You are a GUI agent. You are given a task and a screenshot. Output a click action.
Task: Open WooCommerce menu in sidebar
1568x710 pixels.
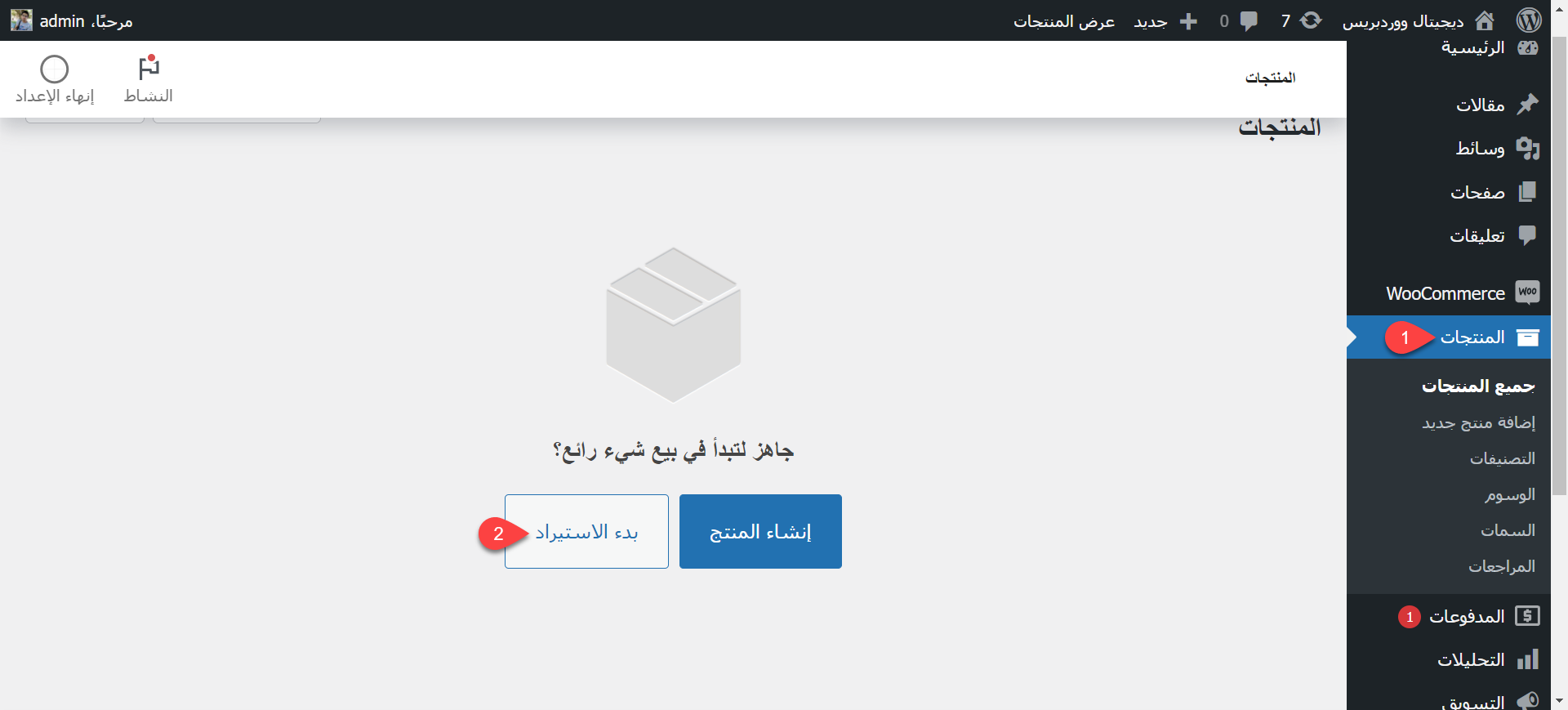coord(1446,293)
